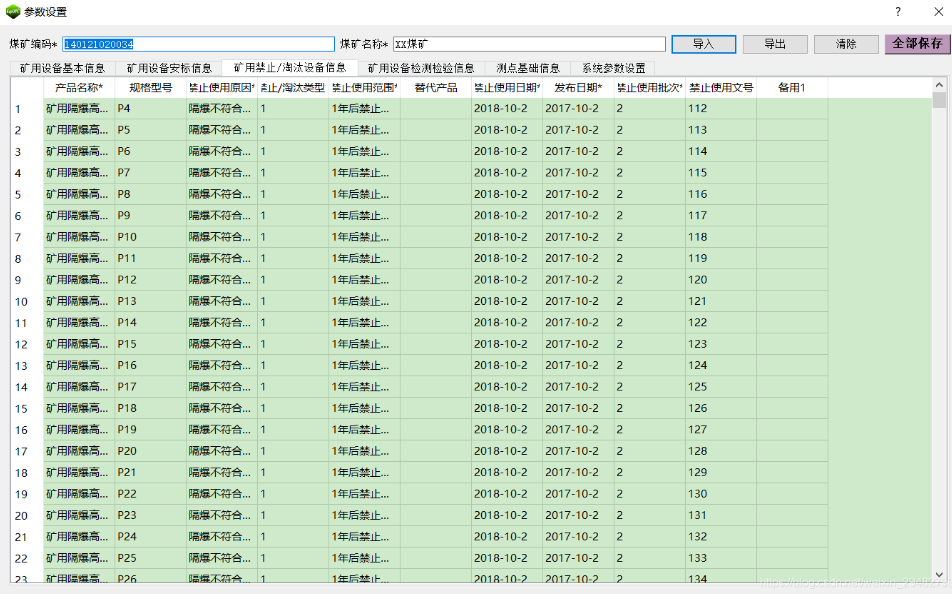Click the cell with model P25
The height and width of the screenshot is (594, 952).
151,558
